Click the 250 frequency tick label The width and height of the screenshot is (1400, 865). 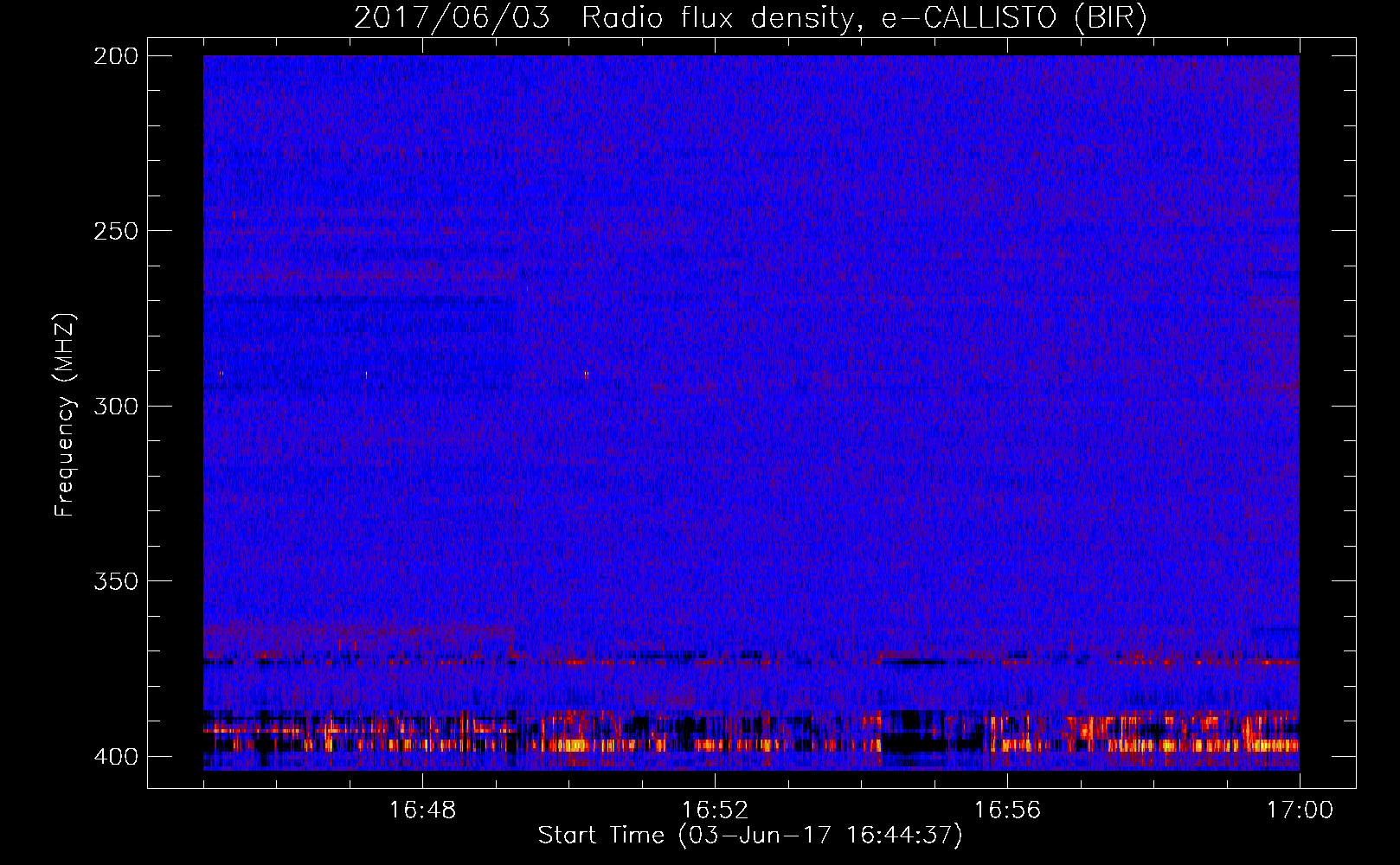tap(116, 231)
